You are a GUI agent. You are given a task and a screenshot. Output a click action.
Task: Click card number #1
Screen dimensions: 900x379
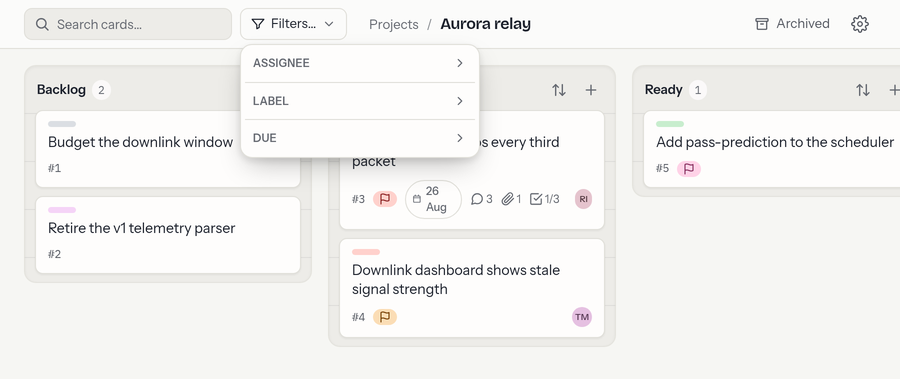pyautogui.click(x=55, y=168)
